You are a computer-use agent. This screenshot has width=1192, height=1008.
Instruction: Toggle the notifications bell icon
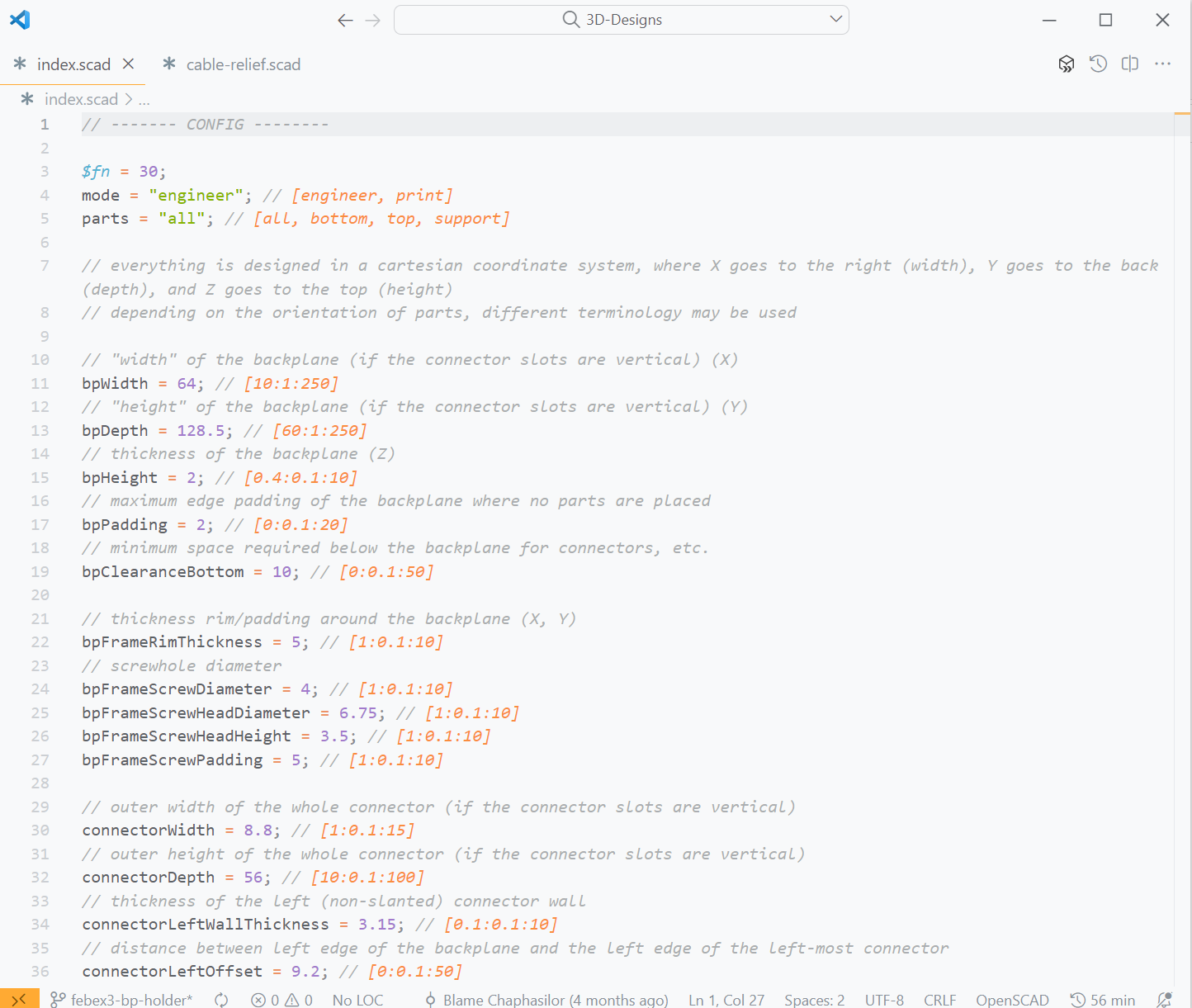(x=1164, y=1000)
